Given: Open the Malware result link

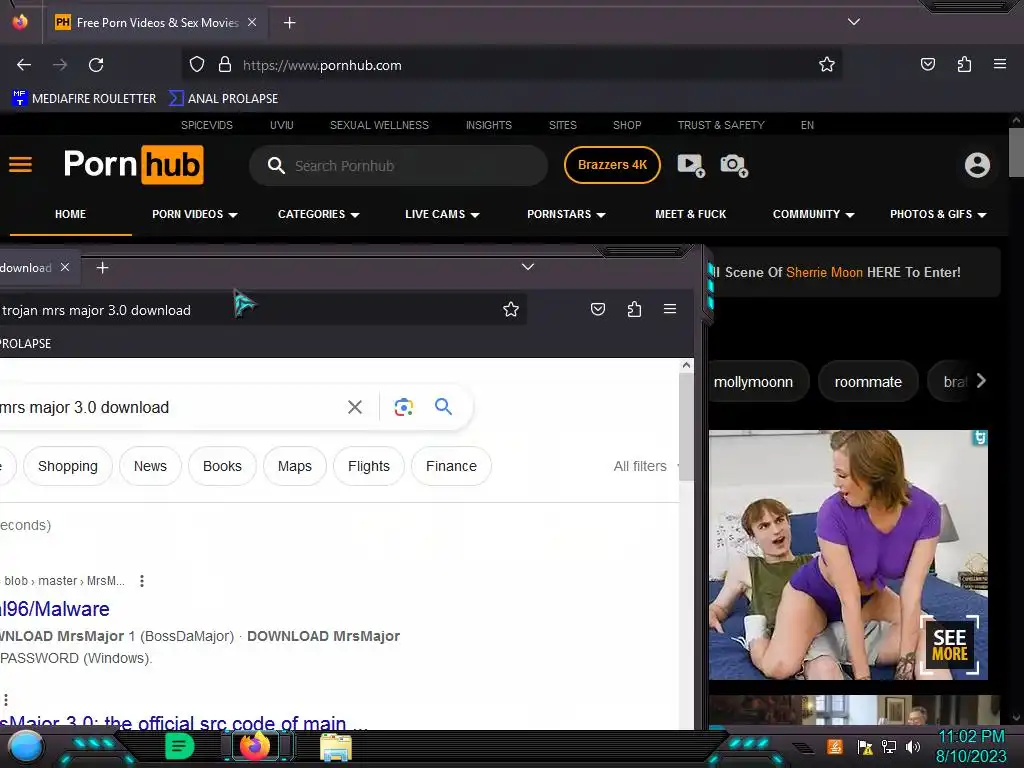Looking at the screenshot, I should 55,609.
